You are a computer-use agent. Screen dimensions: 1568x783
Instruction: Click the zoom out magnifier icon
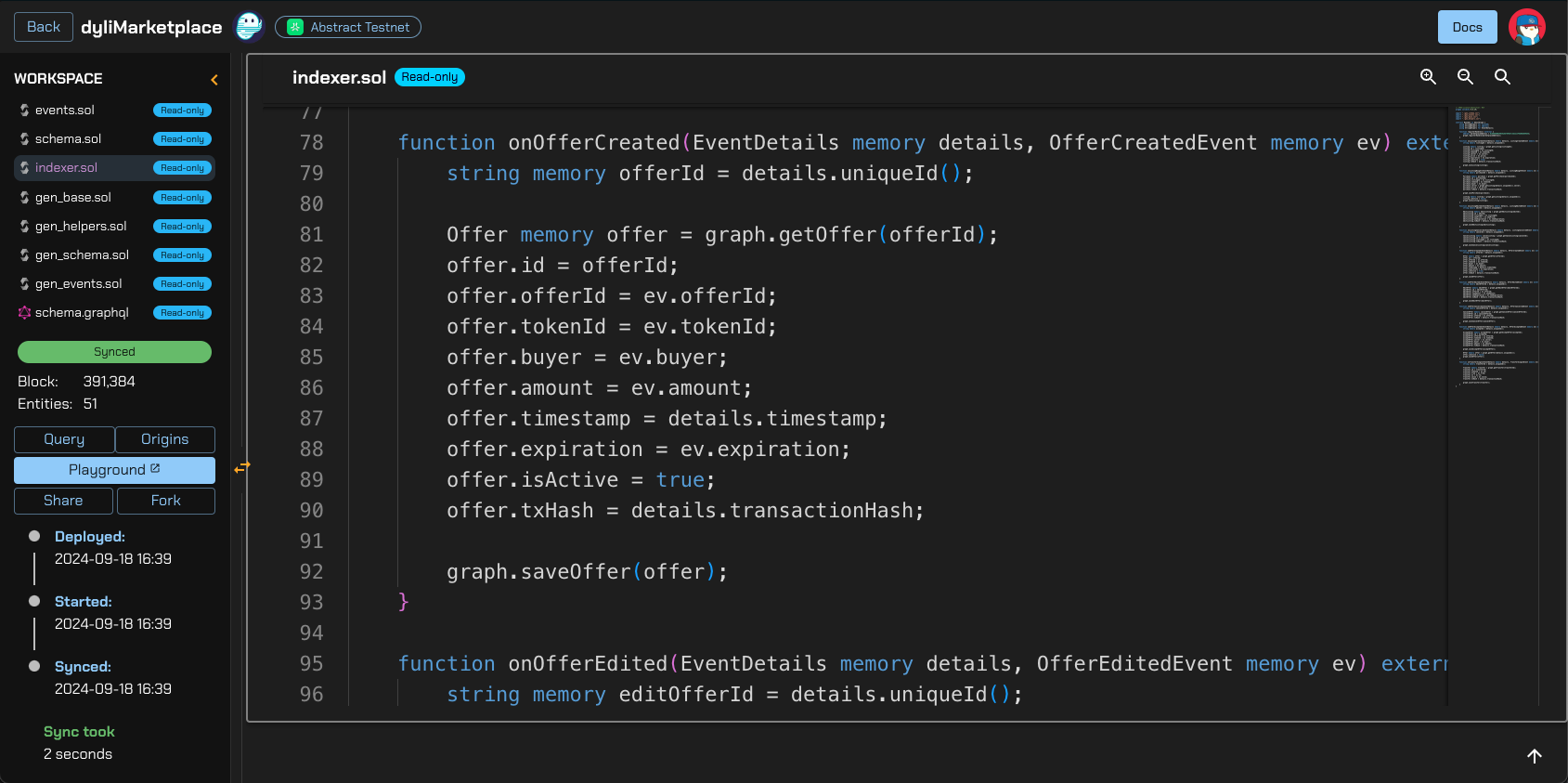1465,77
